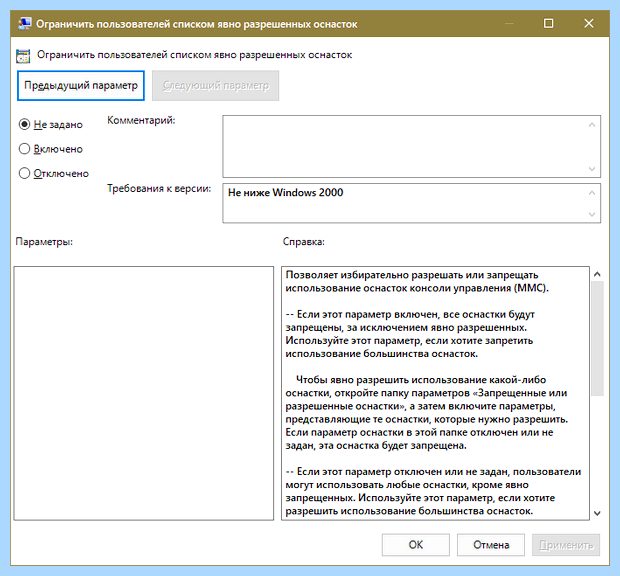Close the dialog with the X button

click(589, 24)
